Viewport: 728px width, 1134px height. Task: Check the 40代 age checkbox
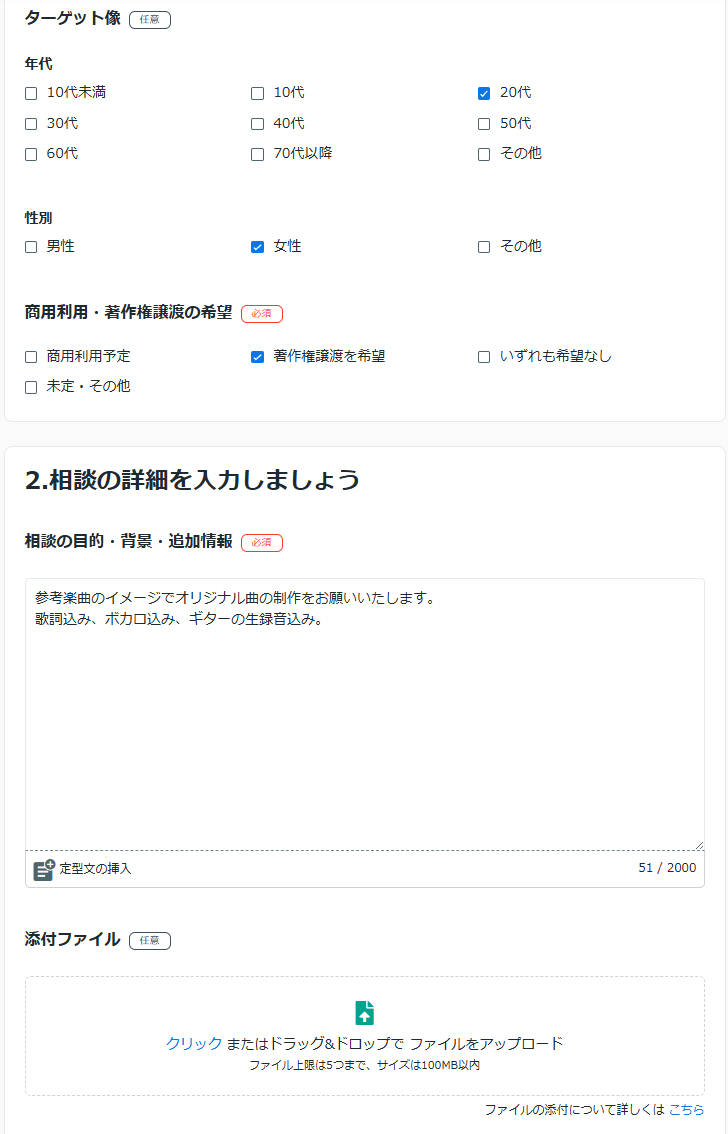click(x=257, y=124)
